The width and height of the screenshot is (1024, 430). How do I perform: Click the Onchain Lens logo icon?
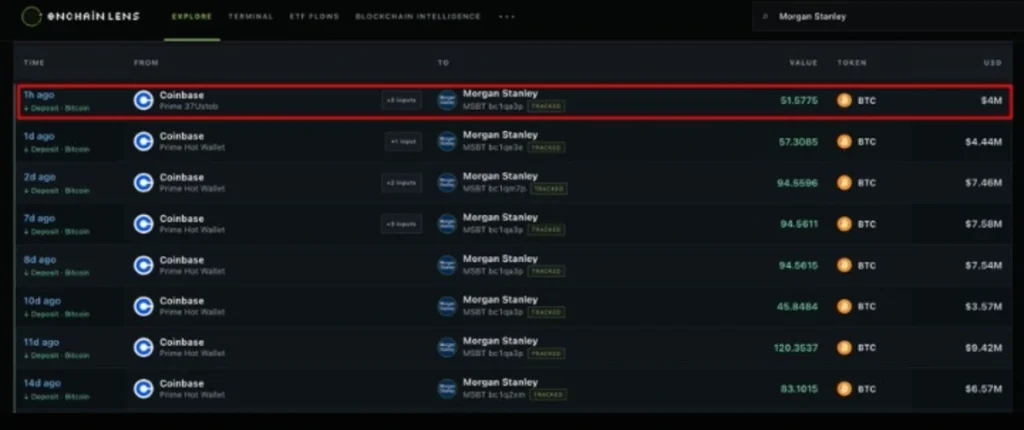pyautogui.click(x=31, y=16)
